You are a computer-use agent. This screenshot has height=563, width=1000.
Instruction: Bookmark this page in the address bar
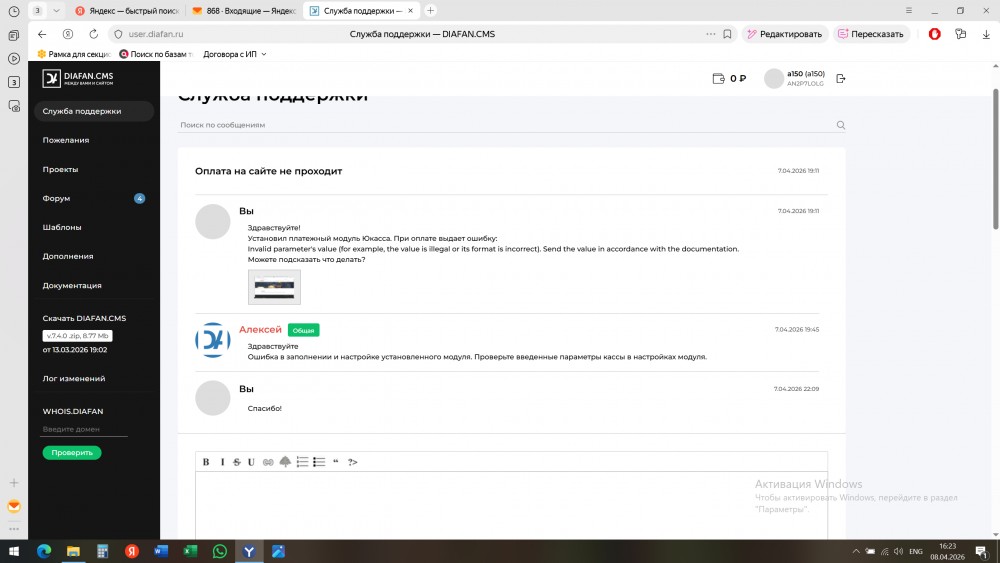point(727,34)
